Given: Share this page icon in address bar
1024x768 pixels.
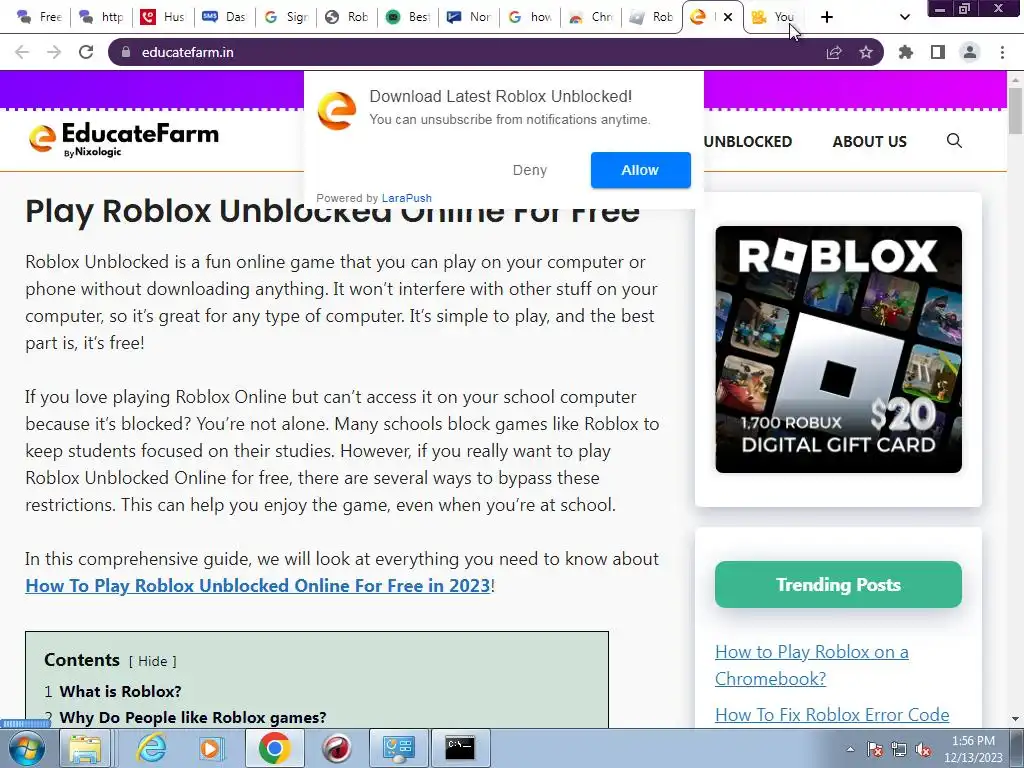Looking at the screenshot, I should 834,52.
